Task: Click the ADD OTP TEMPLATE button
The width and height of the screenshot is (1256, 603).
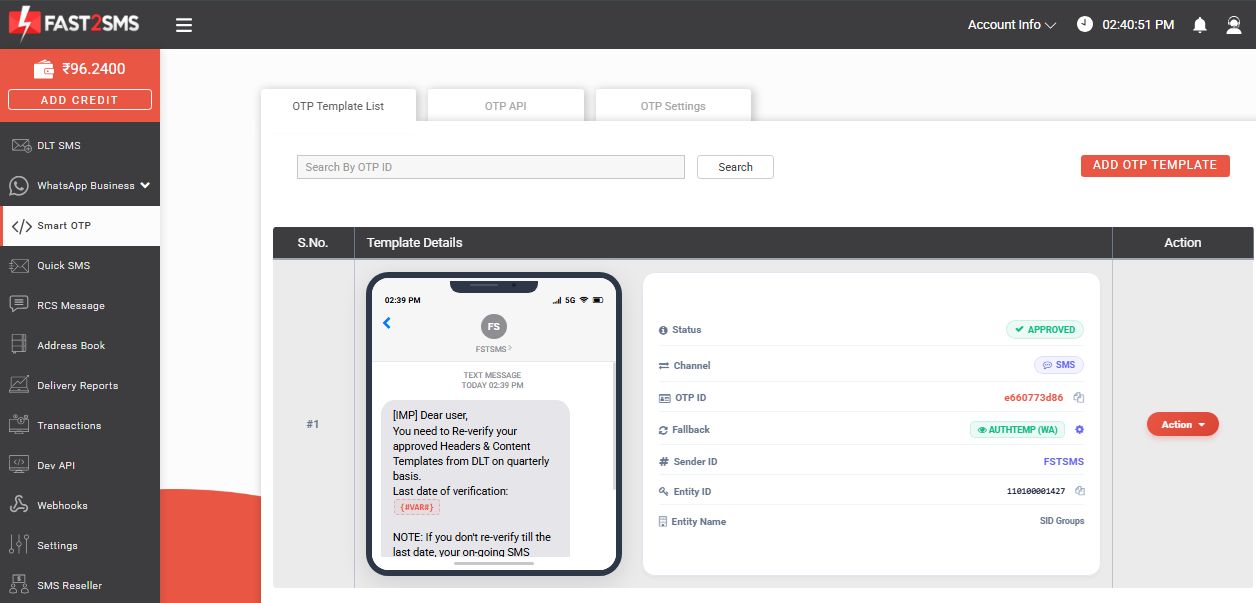Action: (x=1155, y=166)
